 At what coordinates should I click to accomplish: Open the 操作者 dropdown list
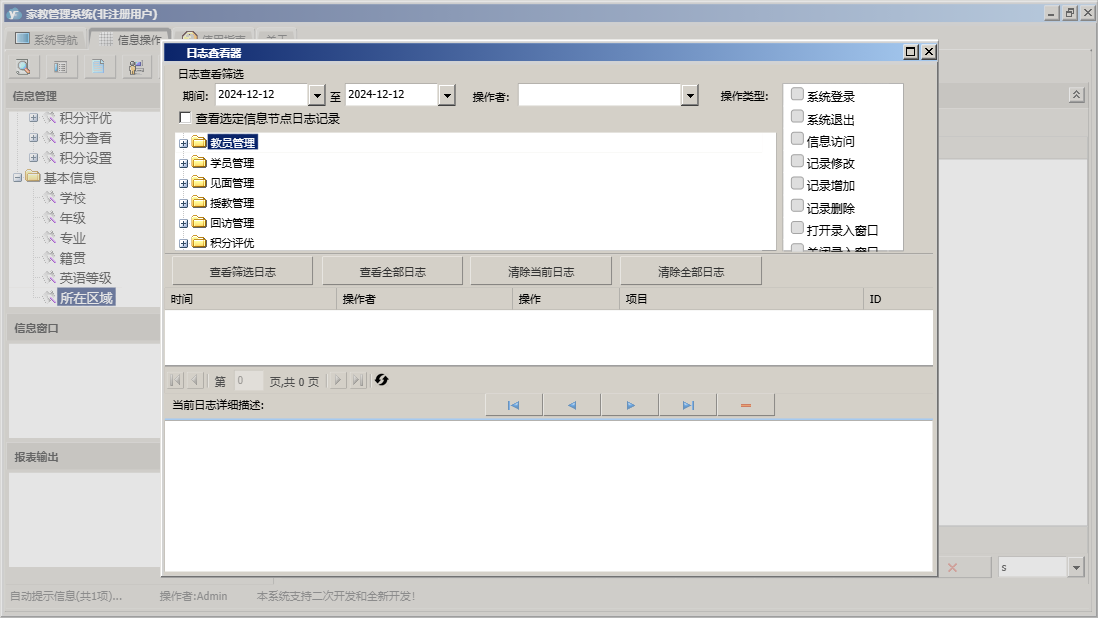point(690,95)
